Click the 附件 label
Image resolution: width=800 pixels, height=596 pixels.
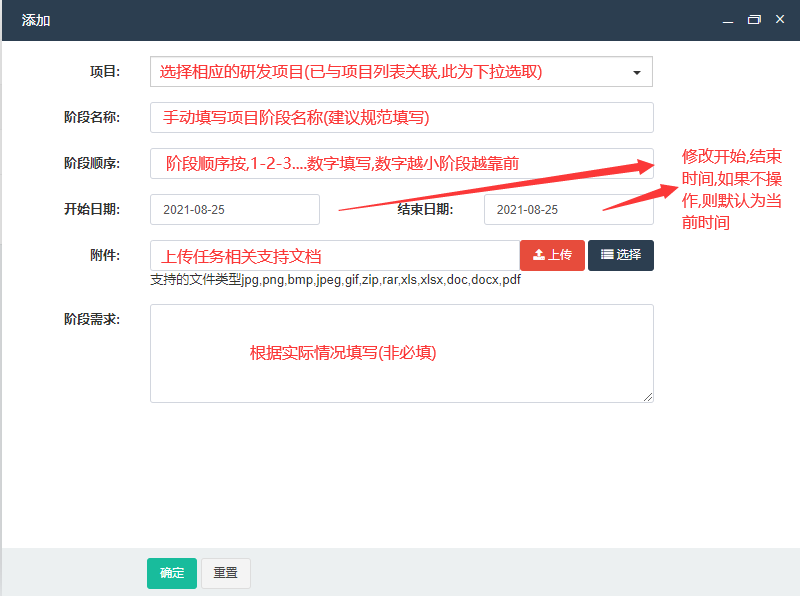[x=105, y=255]
